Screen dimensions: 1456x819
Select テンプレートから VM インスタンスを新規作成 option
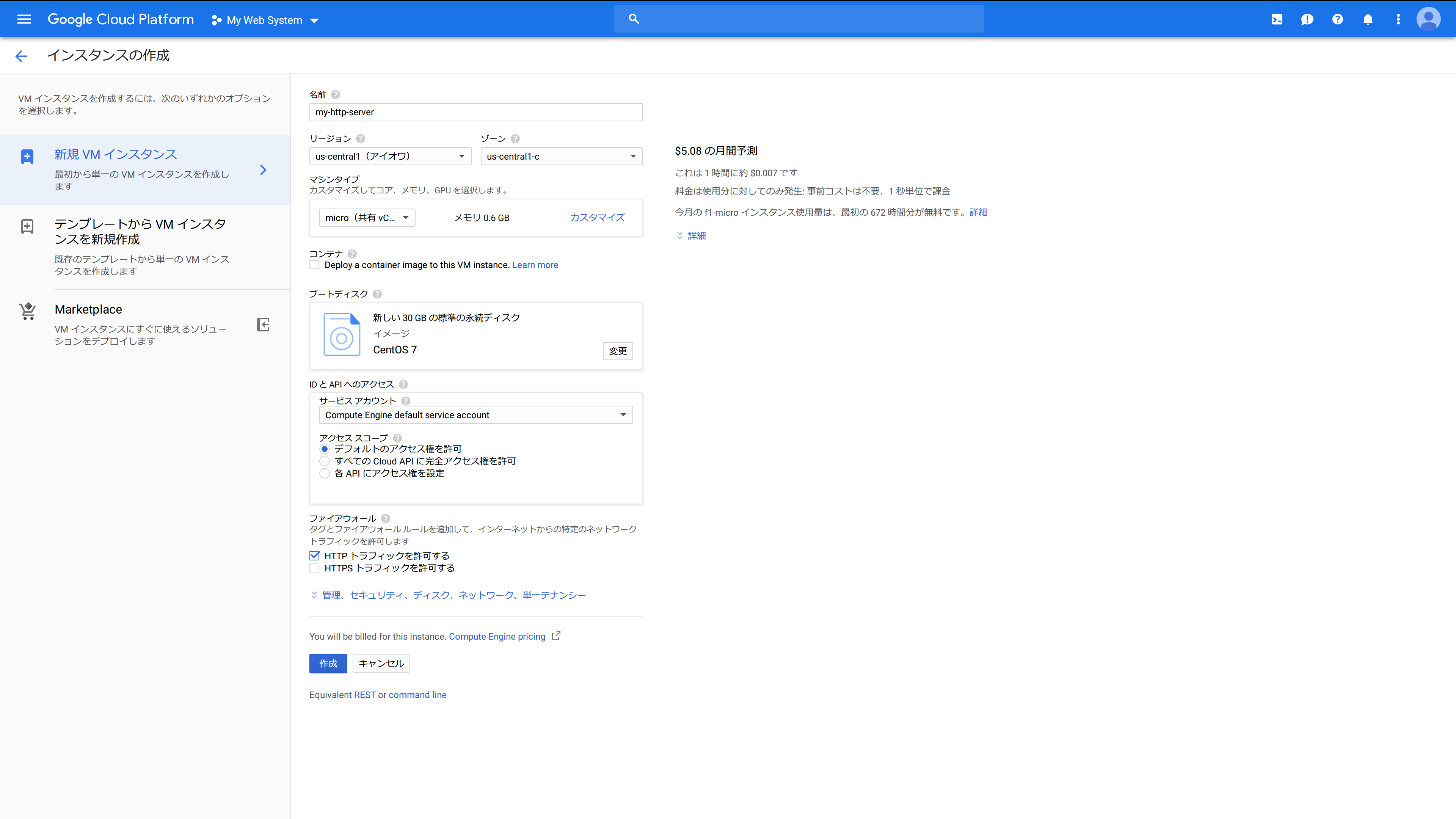click(140, 232)
